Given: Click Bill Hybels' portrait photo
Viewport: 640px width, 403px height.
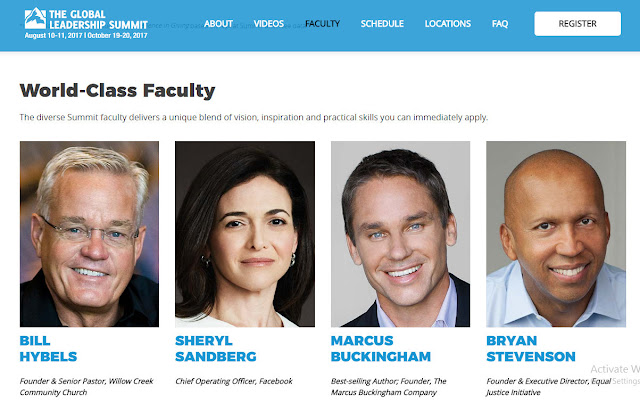Looking at the screenshot, I should (89, 234).
